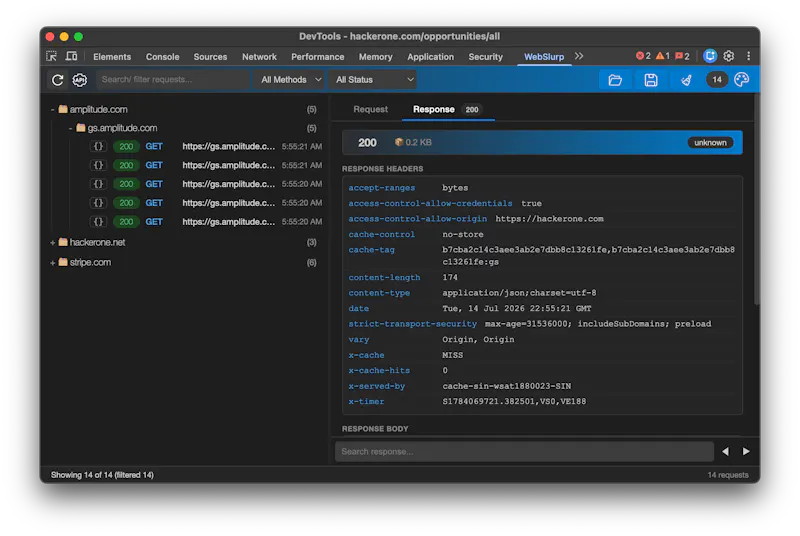Click the more tabs chevron
The width and height of the screenshot is (800, 536).
click(579, 56)
